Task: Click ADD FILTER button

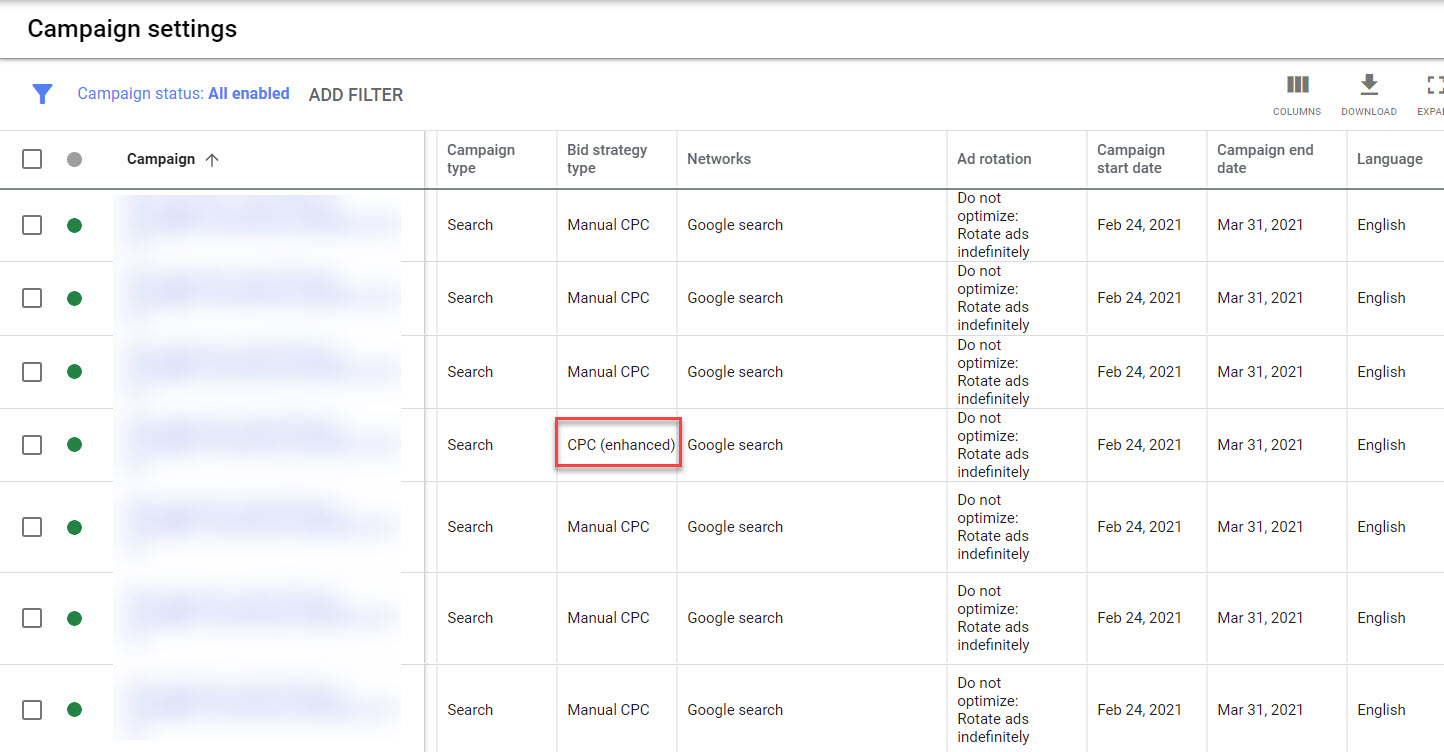Action: [x=355, y=95]
